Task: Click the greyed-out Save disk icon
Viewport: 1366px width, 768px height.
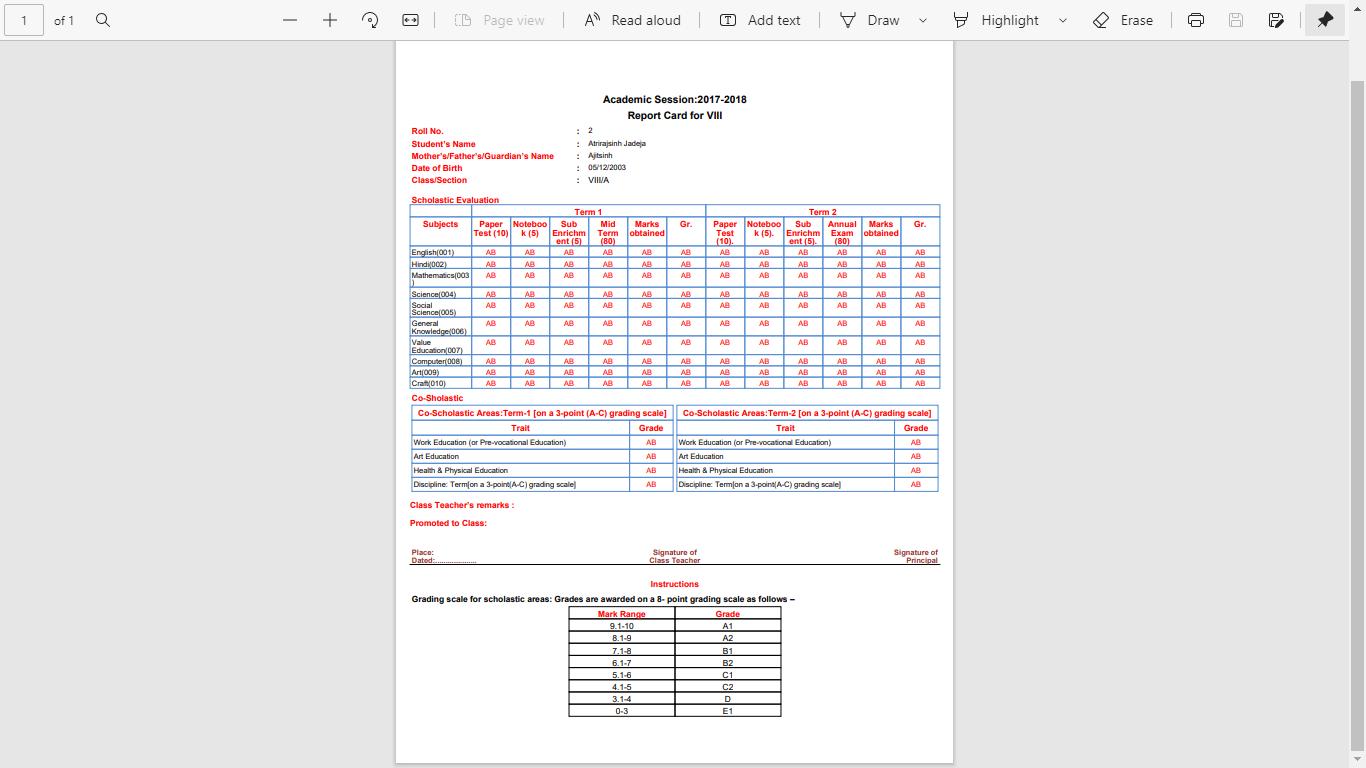Action: click(1236, 20)
